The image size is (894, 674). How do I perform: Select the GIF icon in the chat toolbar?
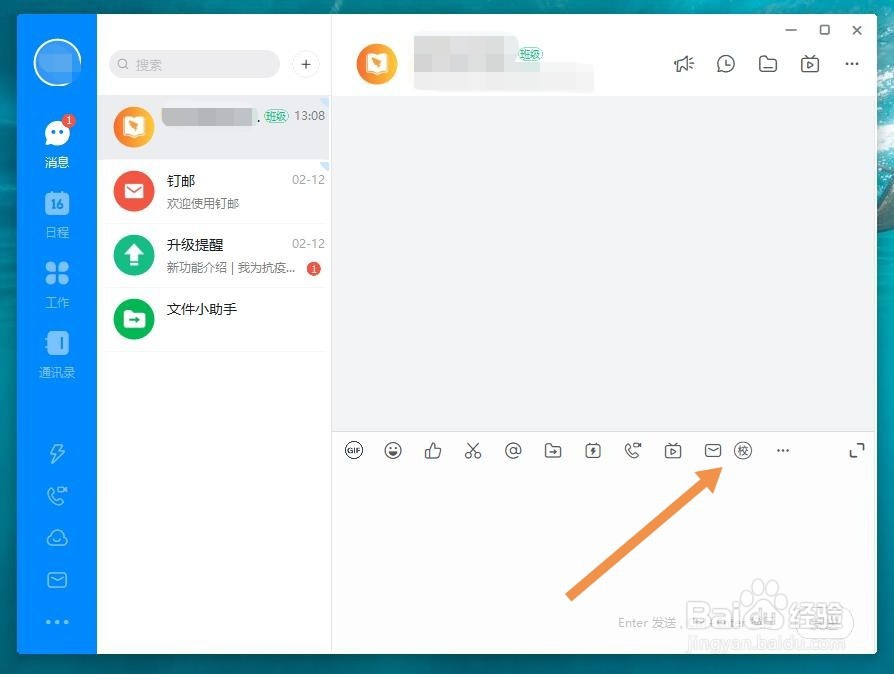point(354,450)
